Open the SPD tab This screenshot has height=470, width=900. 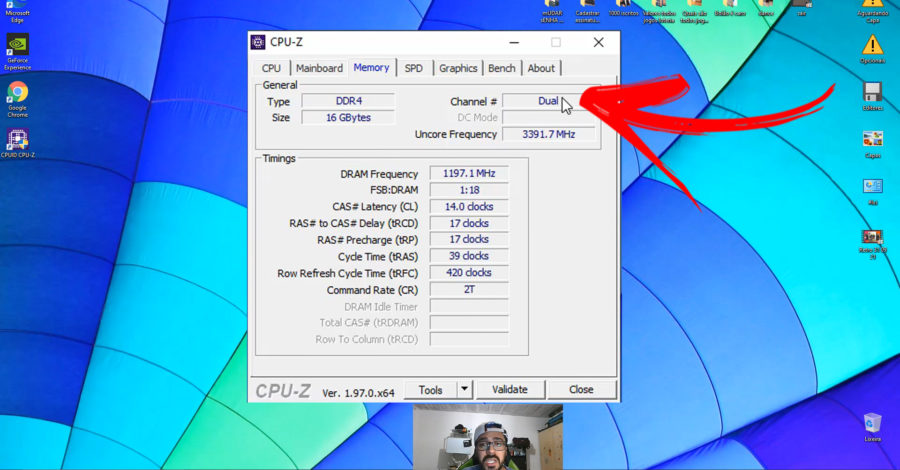click(413, 68)
